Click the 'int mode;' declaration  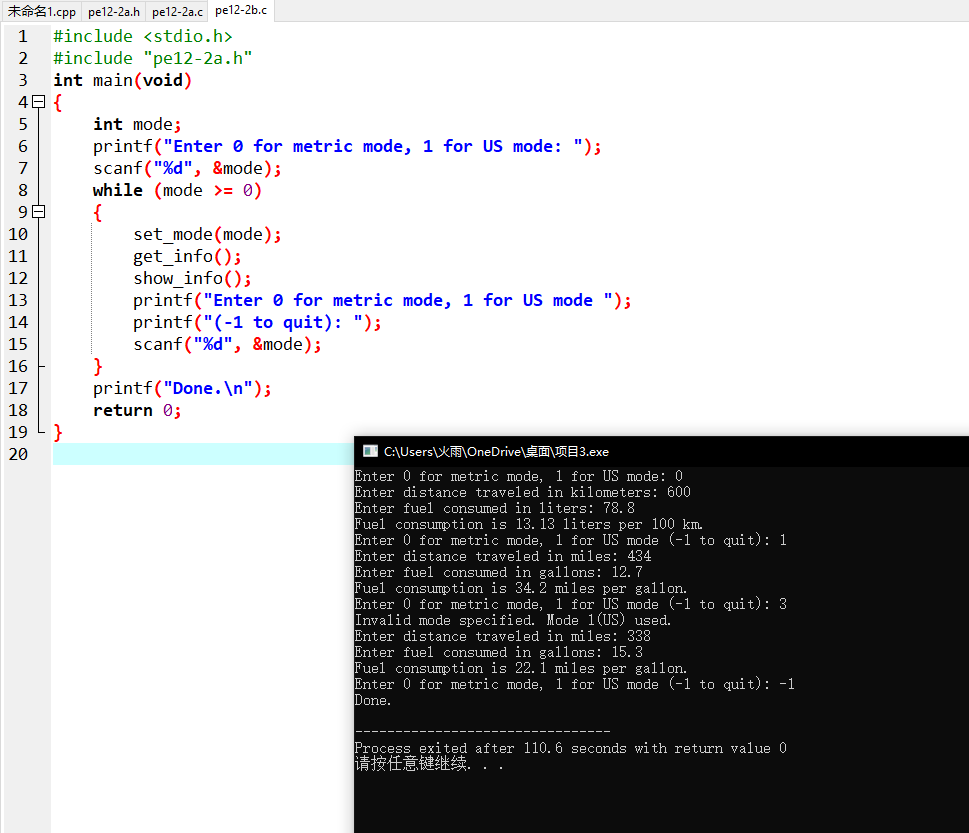(x=137, y=124)
